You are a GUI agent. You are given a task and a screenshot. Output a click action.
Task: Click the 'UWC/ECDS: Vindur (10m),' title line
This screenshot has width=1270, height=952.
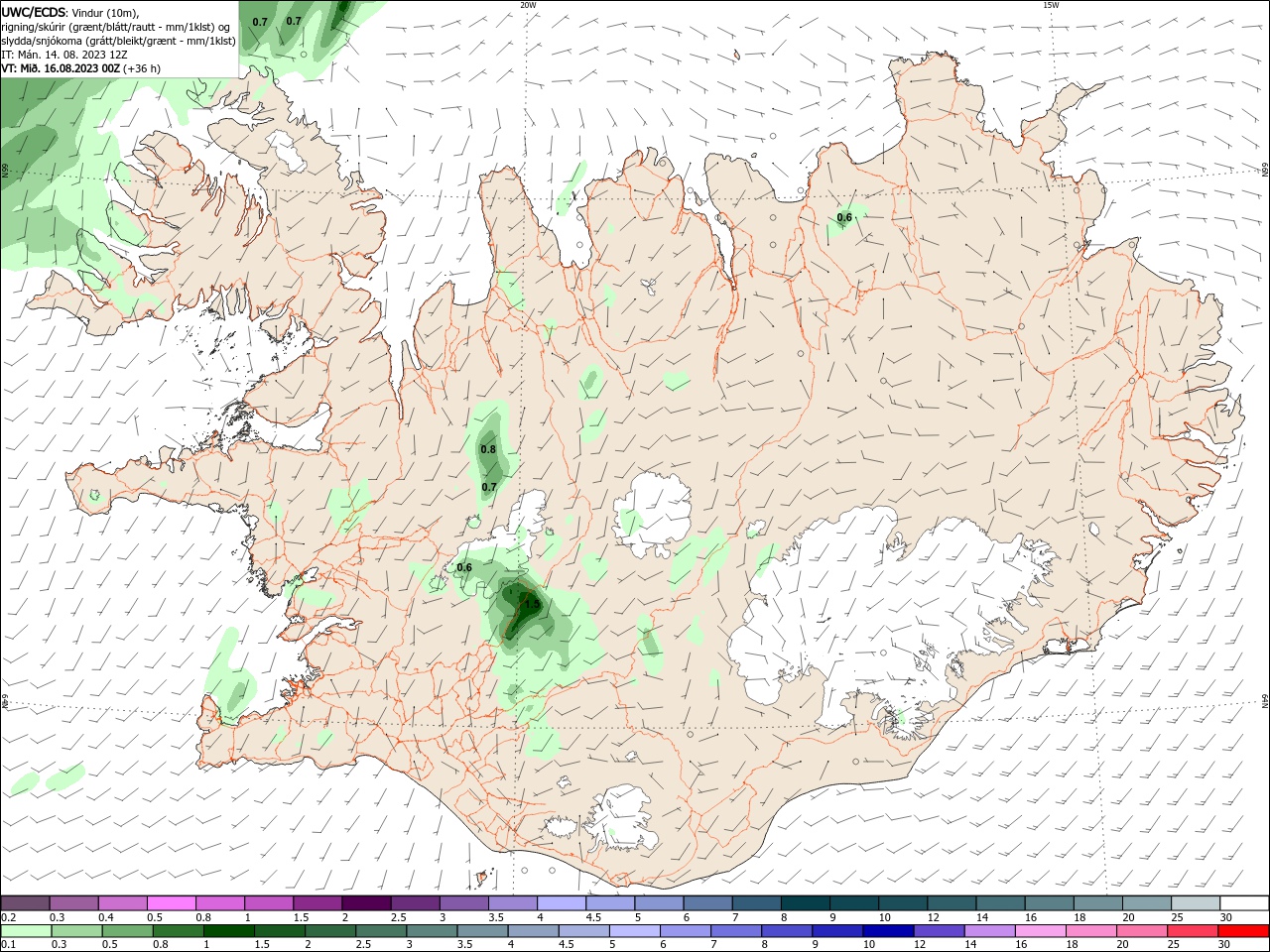click(x=70, y=13)
